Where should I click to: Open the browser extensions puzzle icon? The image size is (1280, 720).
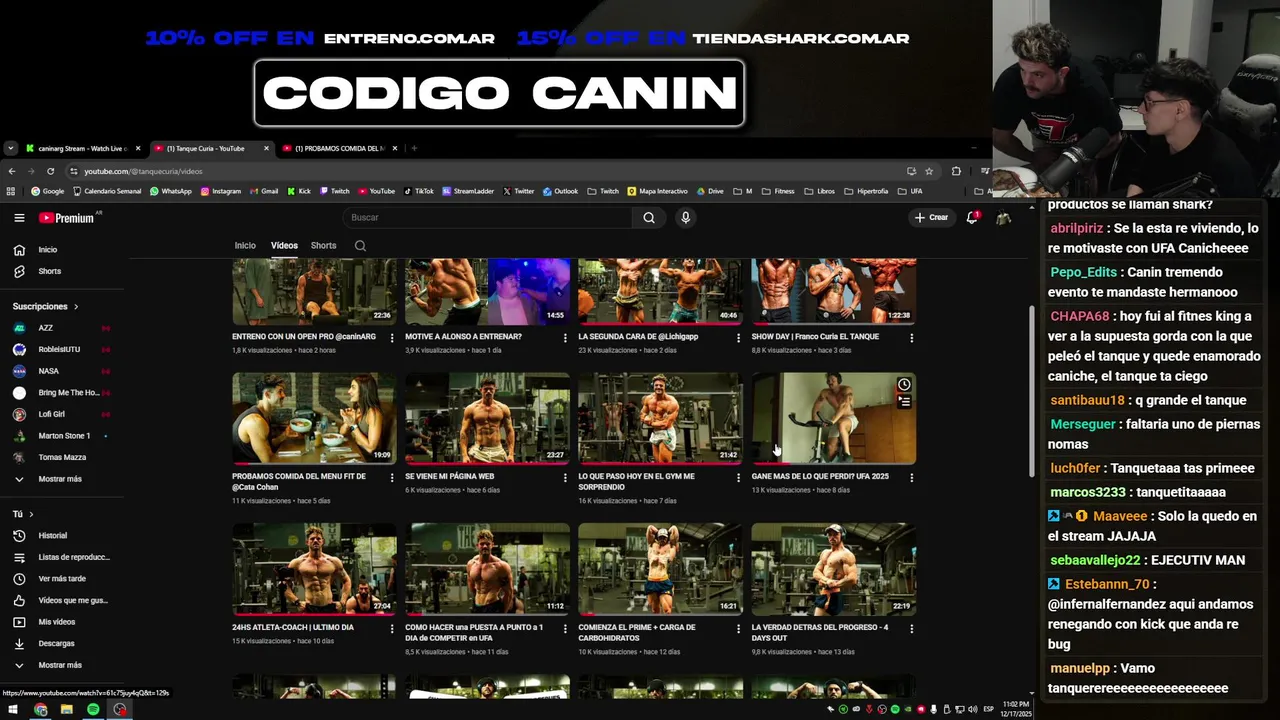(956, 171)
